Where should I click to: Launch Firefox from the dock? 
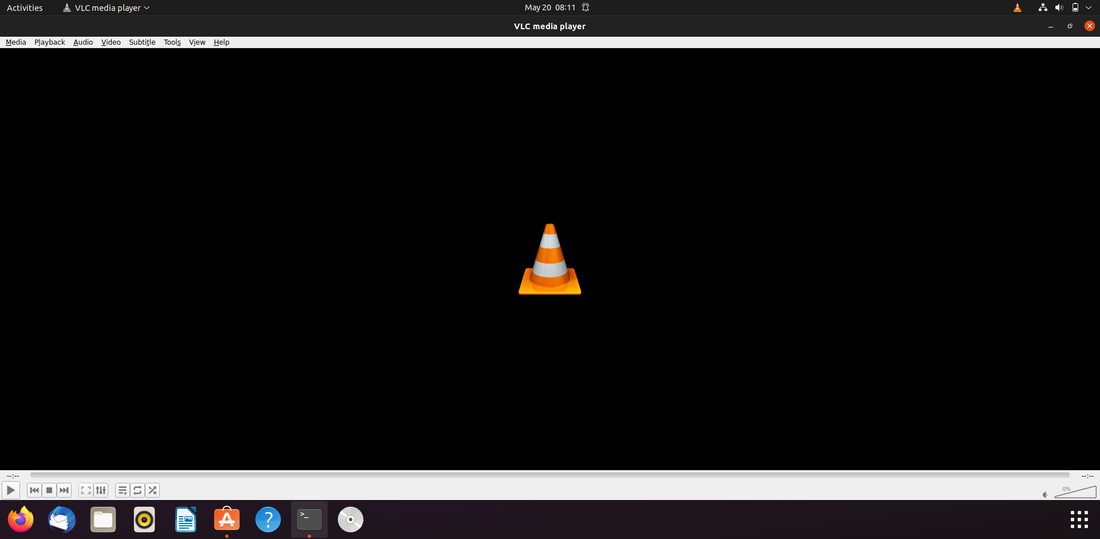click(x=21, y=519)
